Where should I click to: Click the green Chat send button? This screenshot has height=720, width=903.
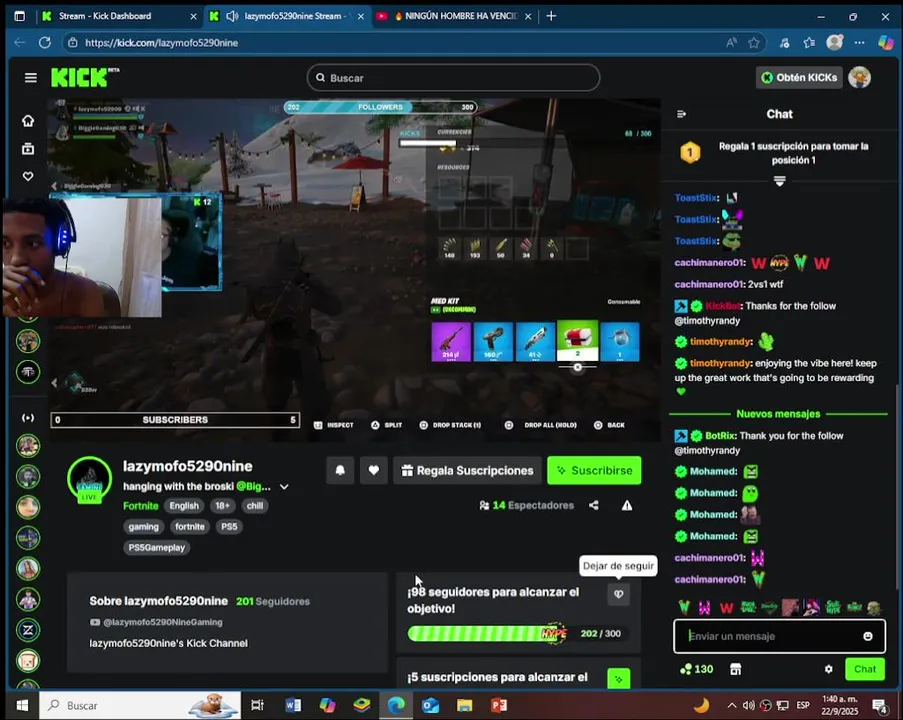point(865,669)
